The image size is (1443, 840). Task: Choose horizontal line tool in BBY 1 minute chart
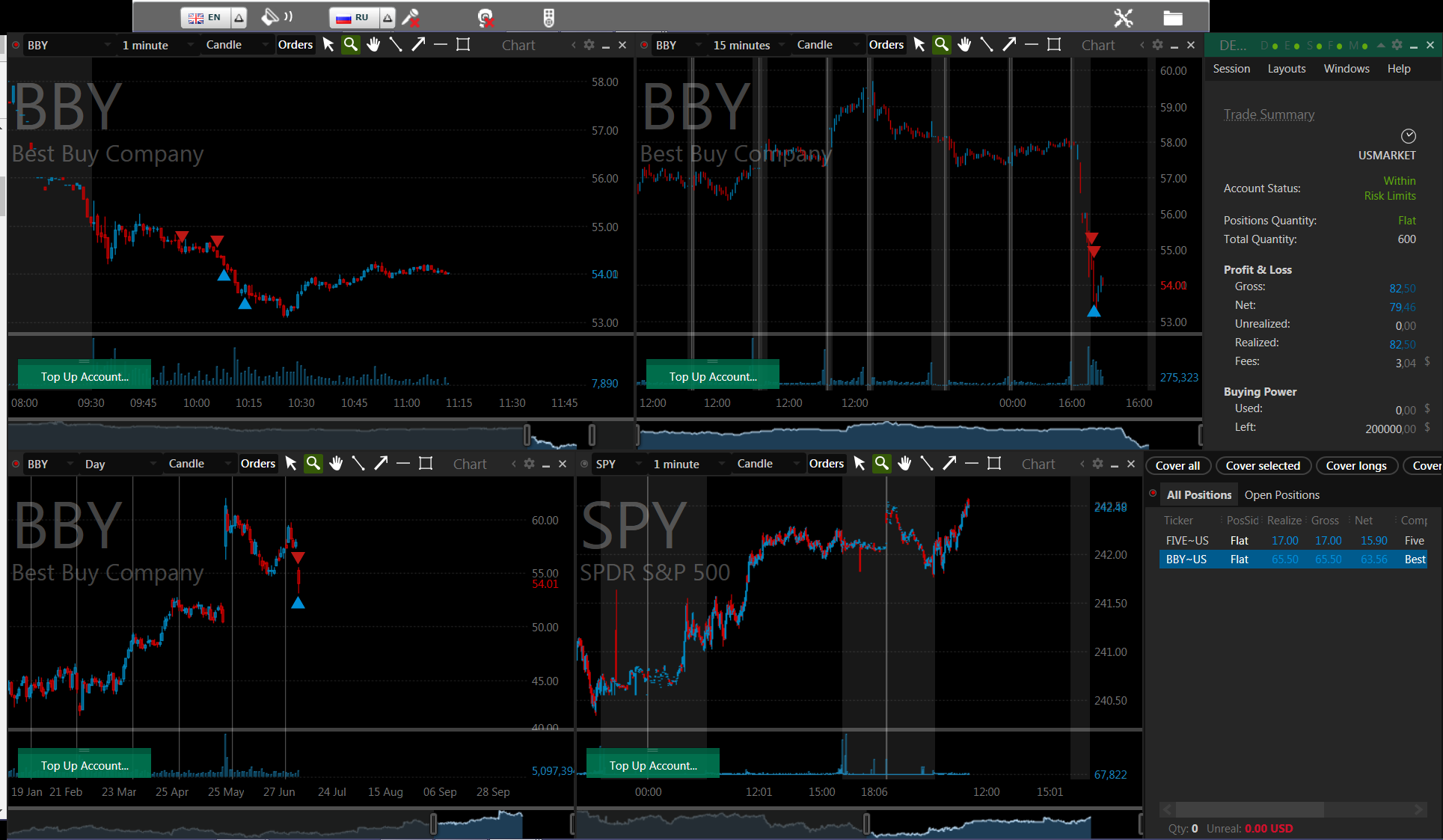pos(441,45)
